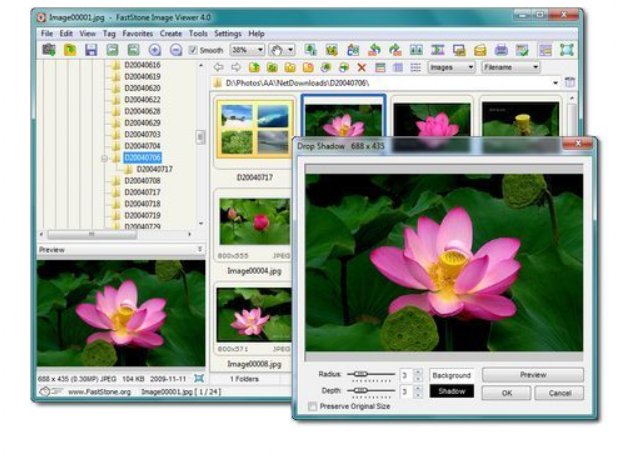This screenshot has height=456, width=618.
Task: Click the www.FastStone.org link
Action: tap(99, 392)
